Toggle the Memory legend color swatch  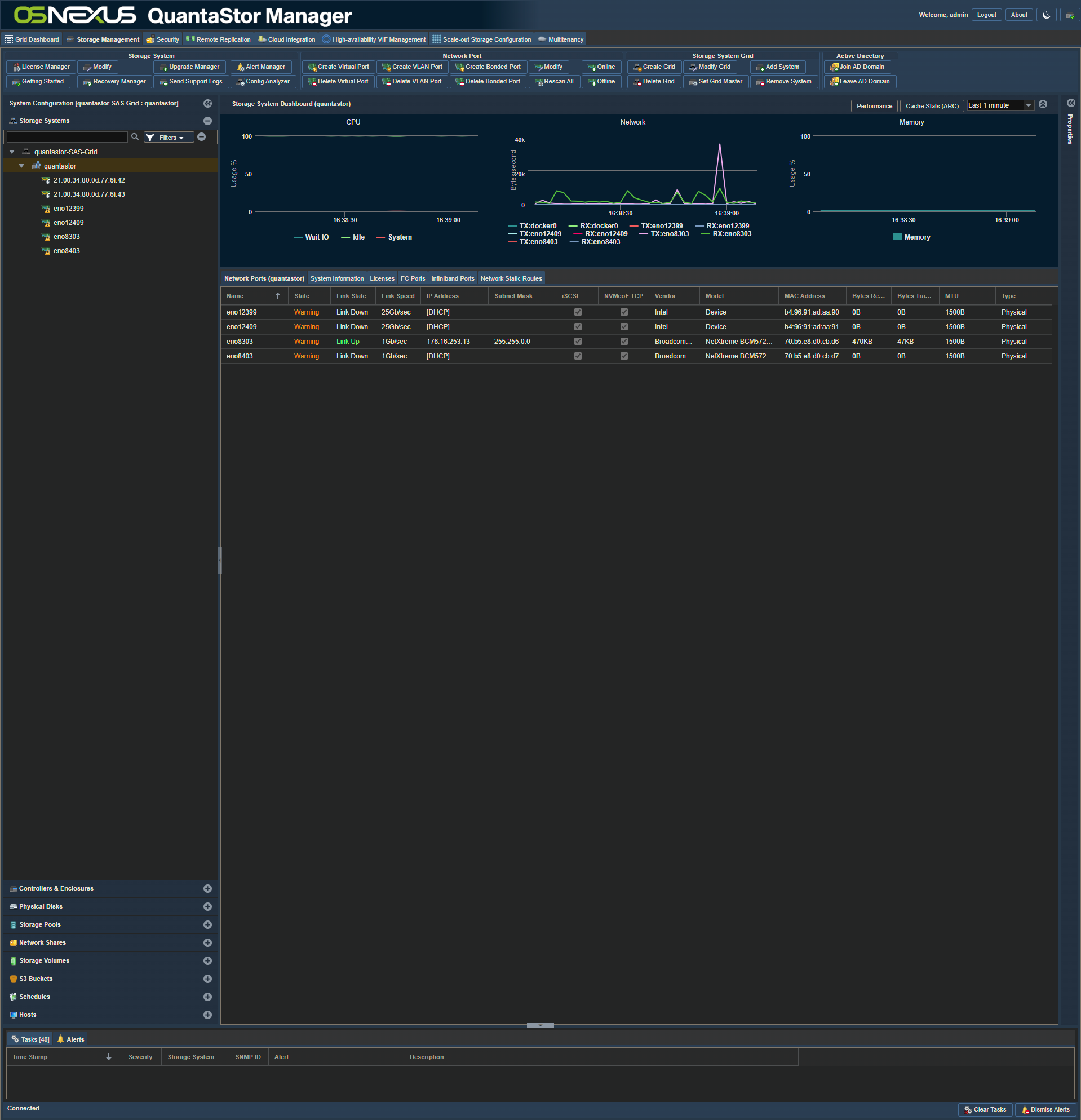897,237
